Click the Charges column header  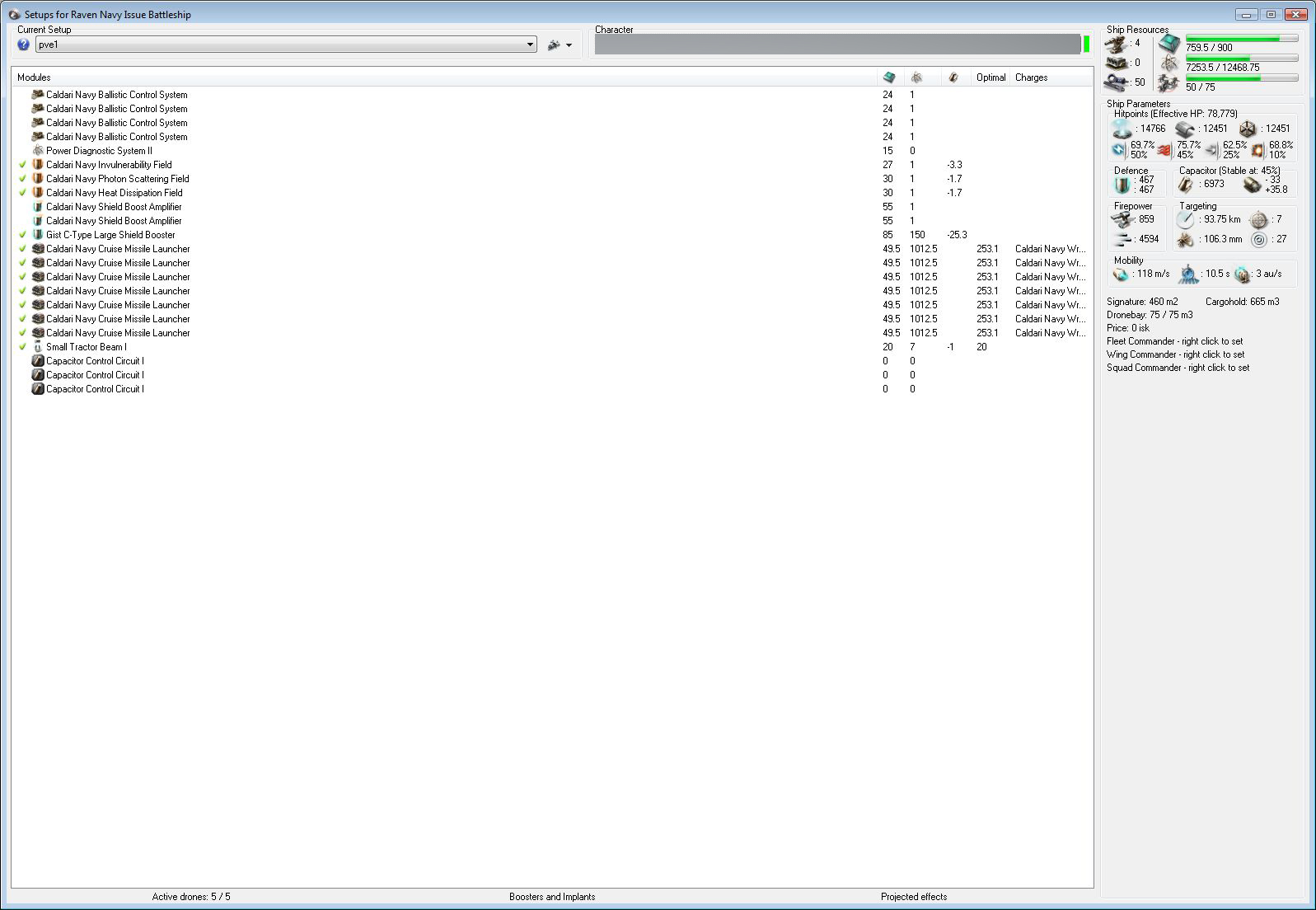1051,77
